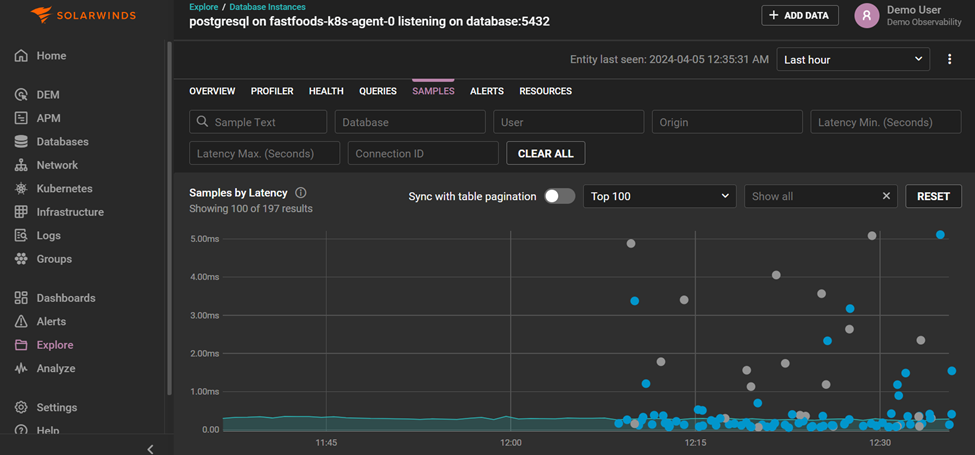
Task: Click the Connection ID field
Action: 423,153
